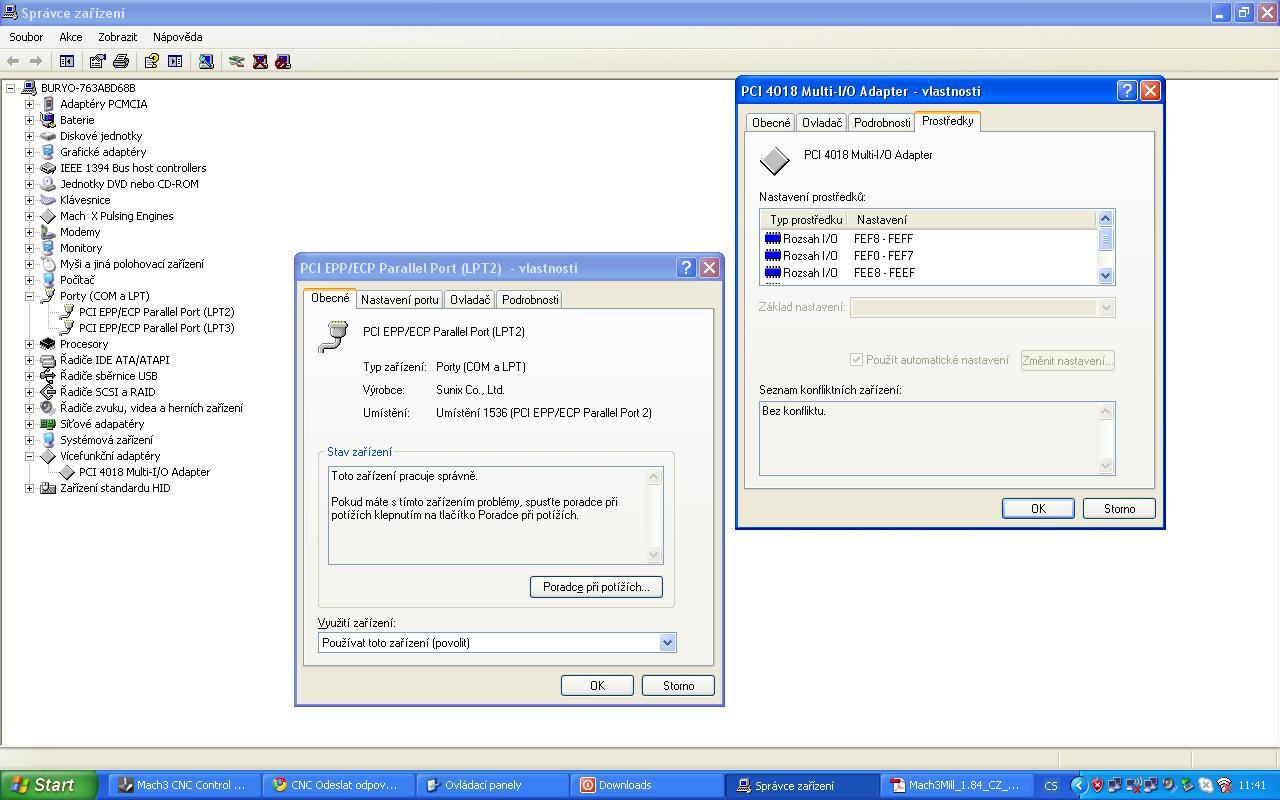The image size is (1280, 800).
Task: Click the question mark help button in LPT2 dialog
Action: [x=686, y=268]
